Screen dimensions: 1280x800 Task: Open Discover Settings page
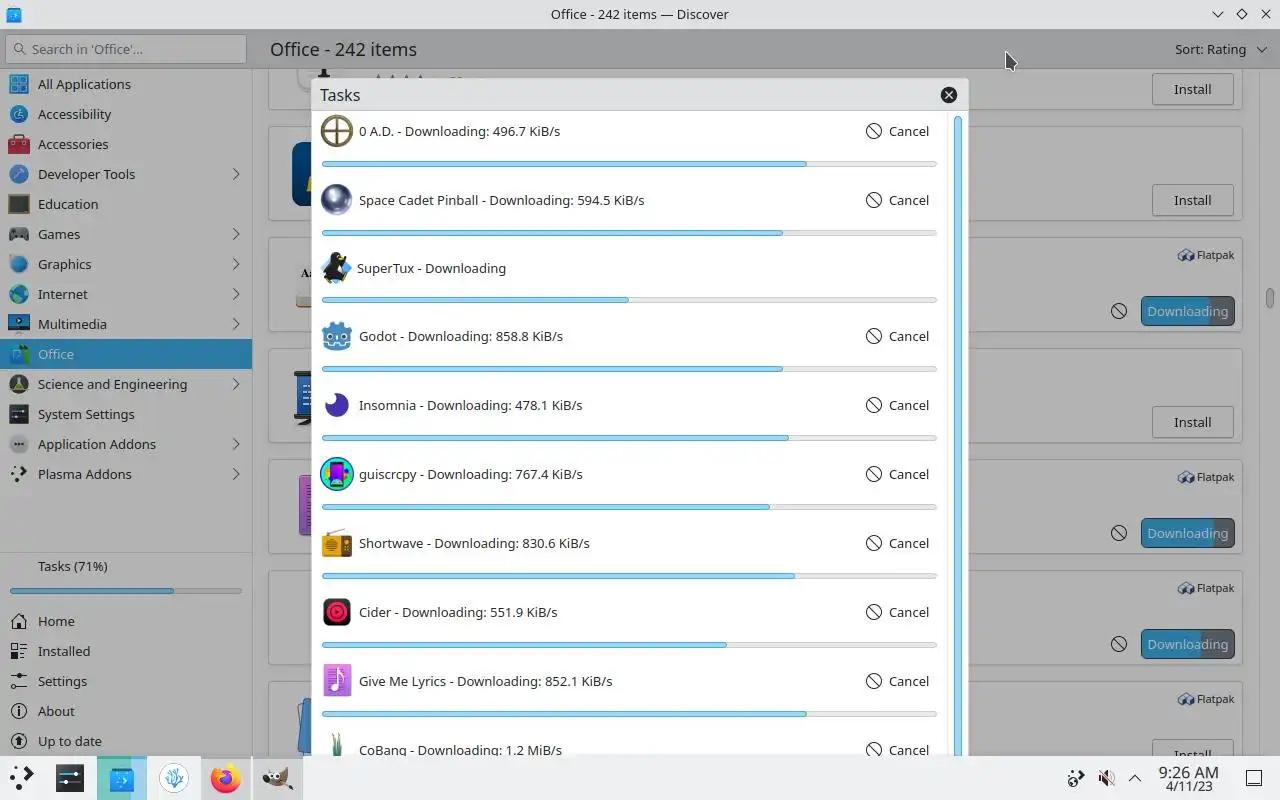tap(126, 681)
